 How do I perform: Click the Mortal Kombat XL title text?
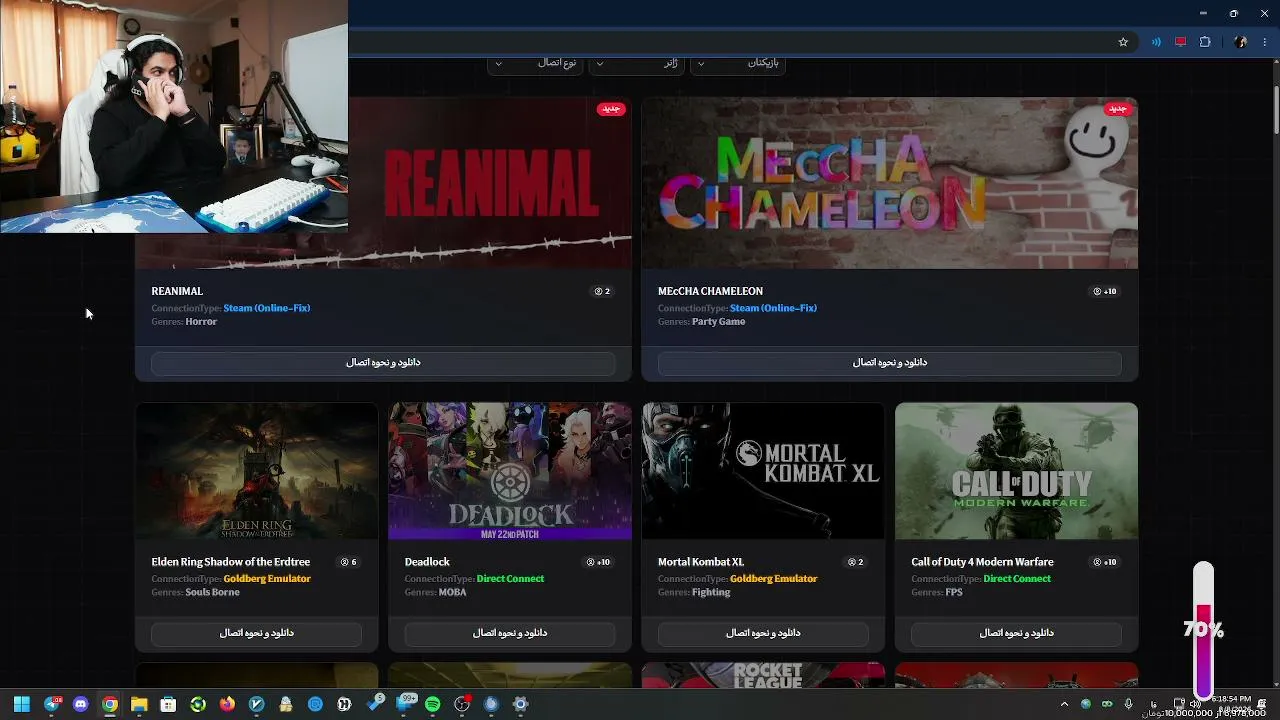coord(701,562)
